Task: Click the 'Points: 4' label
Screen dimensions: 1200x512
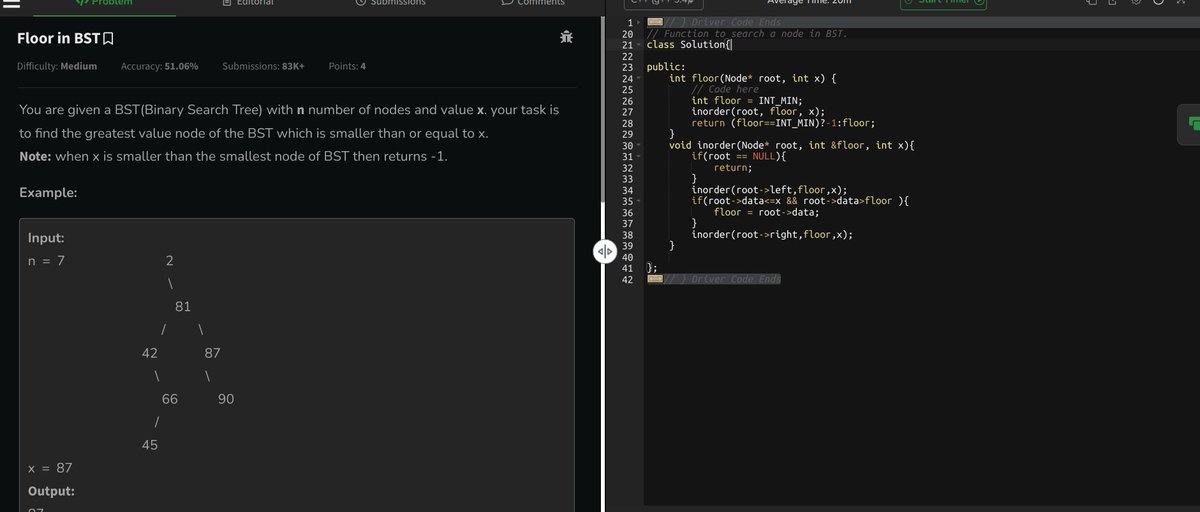Action: 347,66
